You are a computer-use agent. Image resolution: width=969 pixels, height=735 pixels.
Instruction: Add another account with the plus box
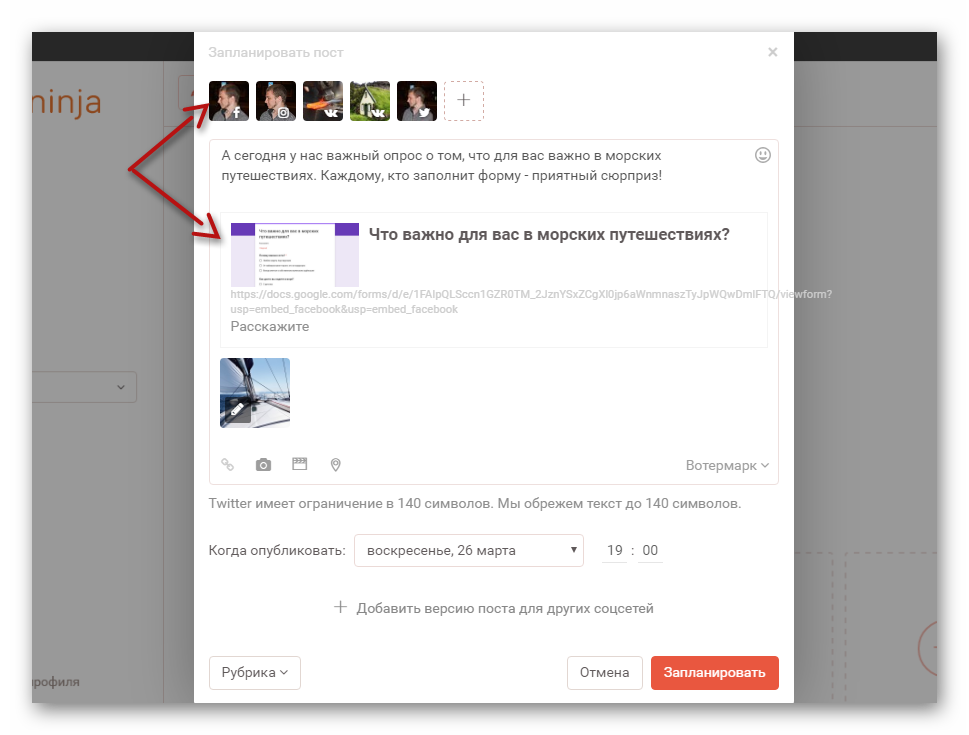463,101
